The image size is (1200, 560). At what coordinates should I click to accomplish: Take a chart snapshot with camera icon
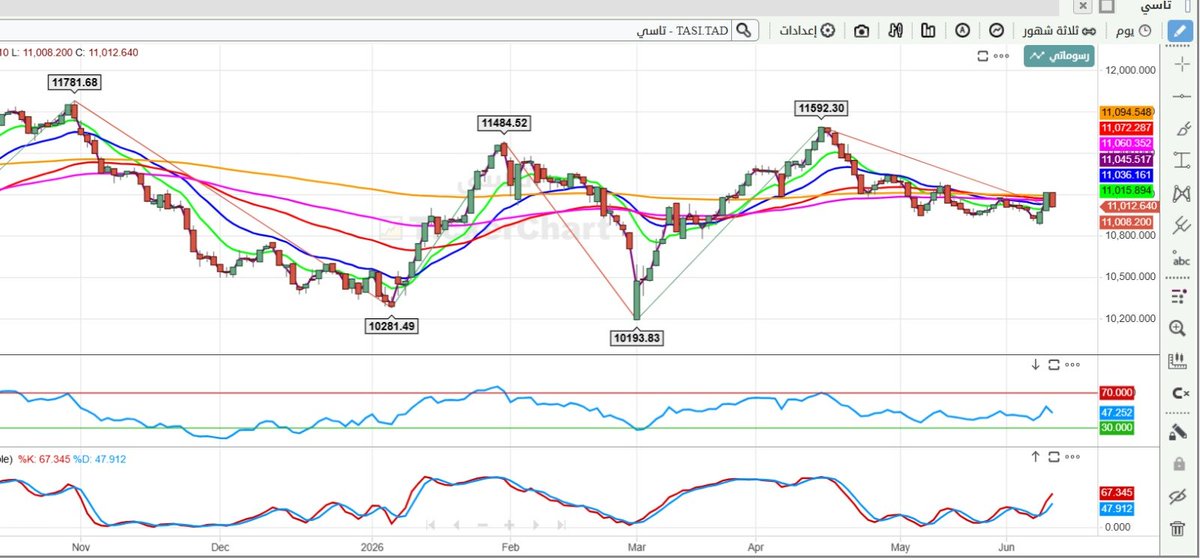[x=862, y=31]
